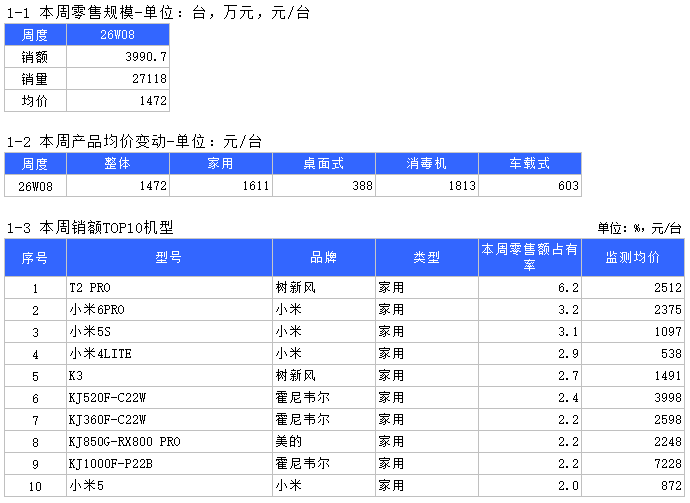Click the 车载式 column header

click(x=530, y=163)
